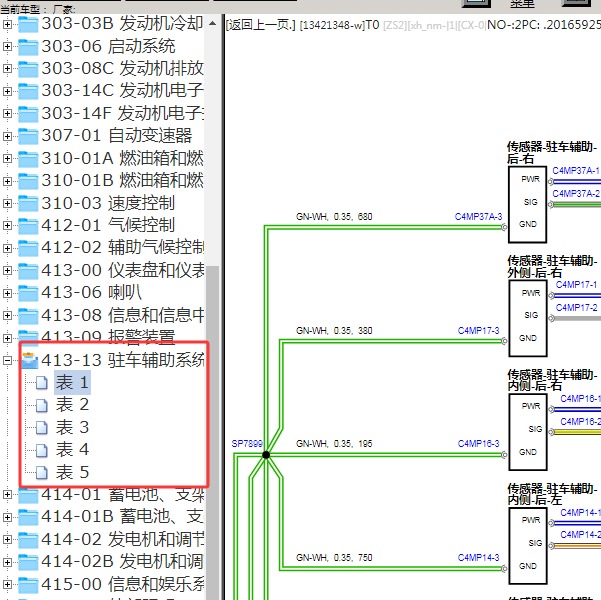Open the 菜单 button at the top
601x600 pixels.
pyautogui.click(x=522, y=3)
